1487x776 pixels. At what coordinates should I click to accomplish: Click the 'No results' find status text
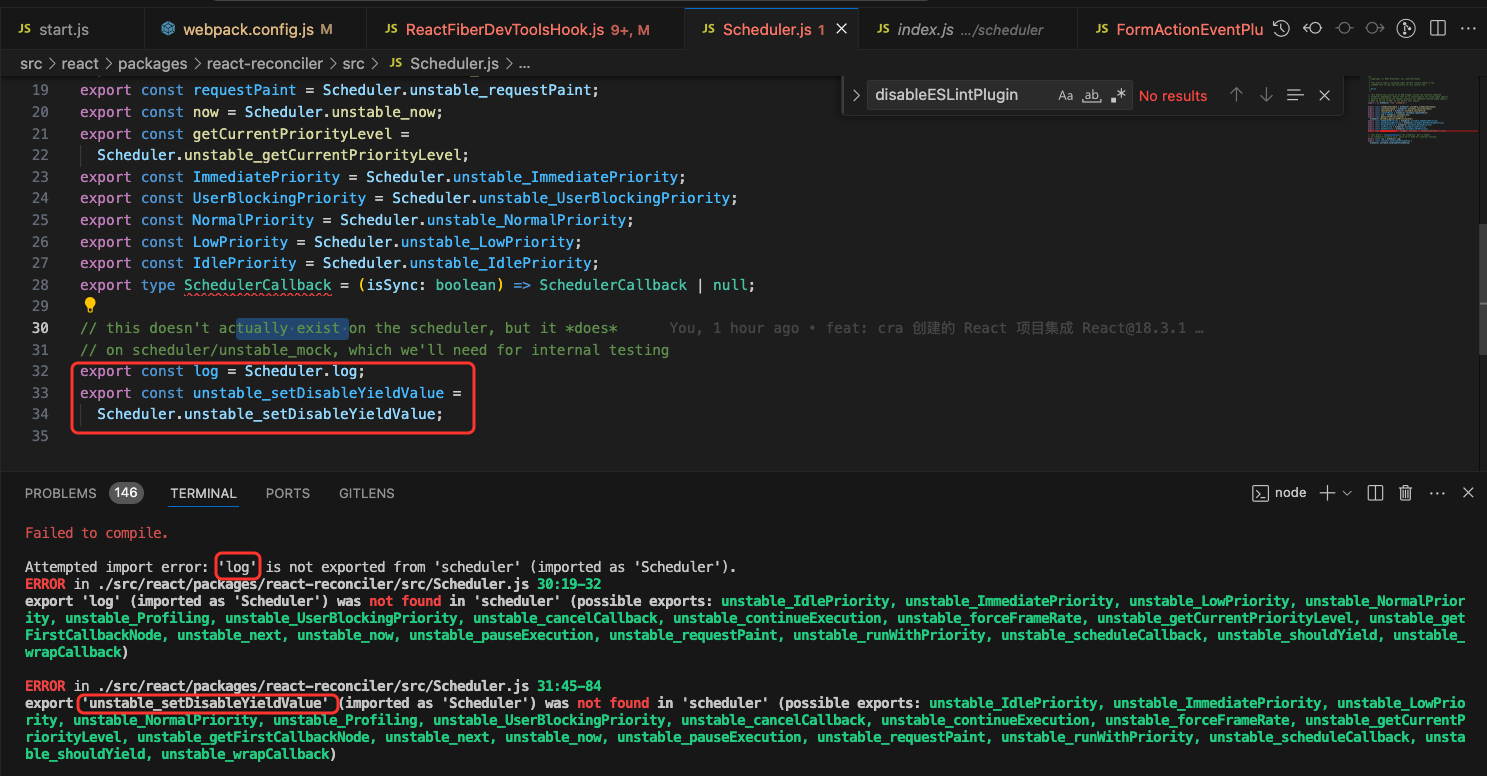click(1173, 96)
